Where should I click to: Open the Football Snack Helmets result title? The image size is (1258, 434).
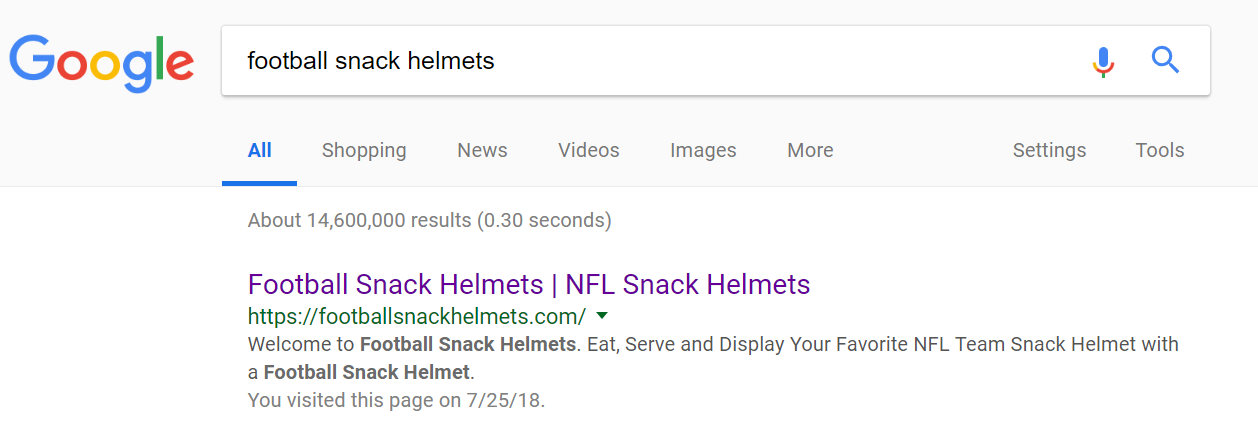pos(528,285)
